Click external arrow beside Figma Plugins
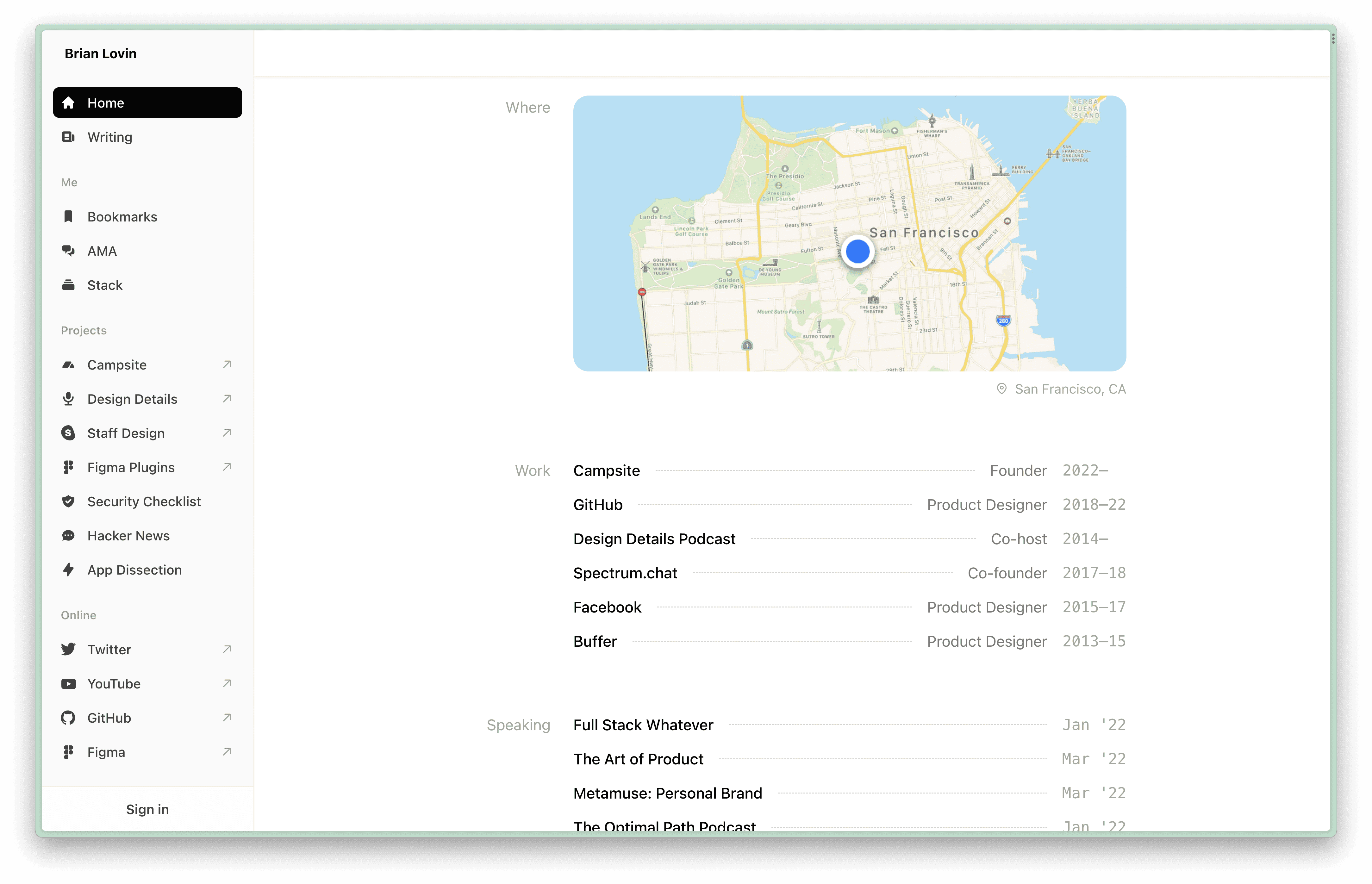The image size is (1372, 884). coord(227,467)
